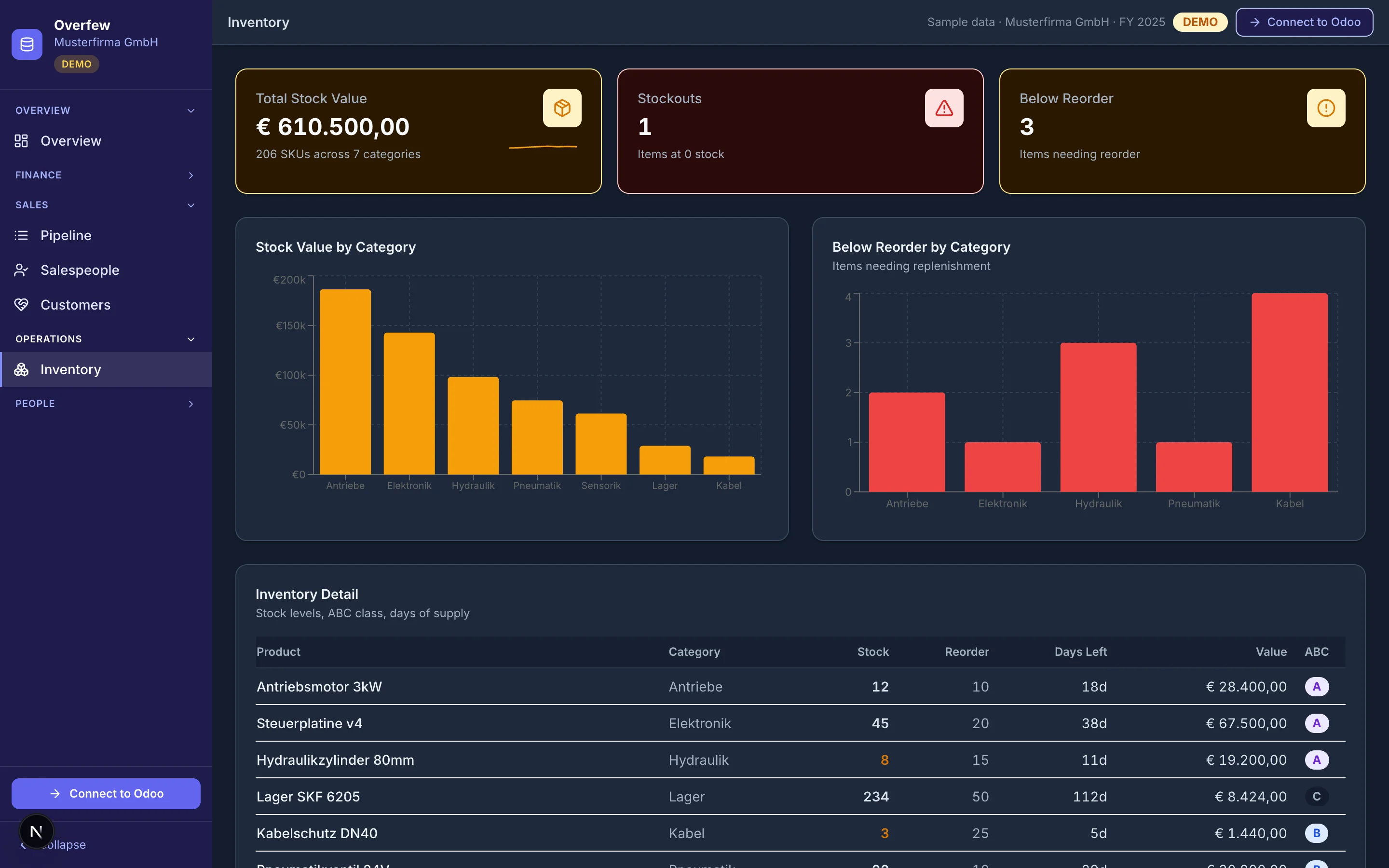Open Overview via its grid icon

(x=21, y=141)
